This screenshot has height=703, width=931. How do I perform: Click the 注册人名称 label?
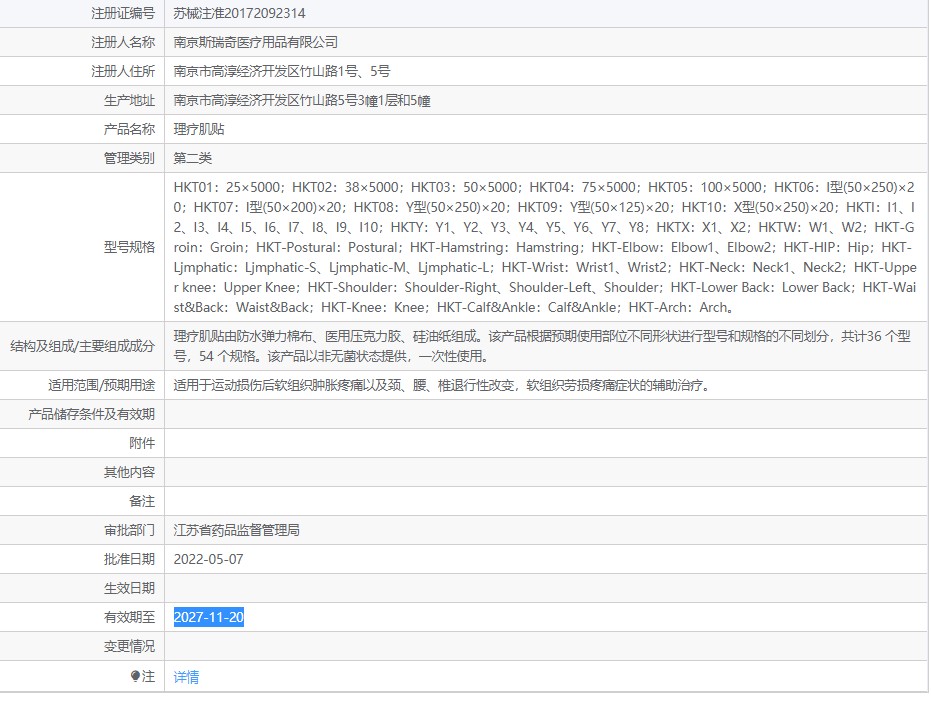[123, 42]
